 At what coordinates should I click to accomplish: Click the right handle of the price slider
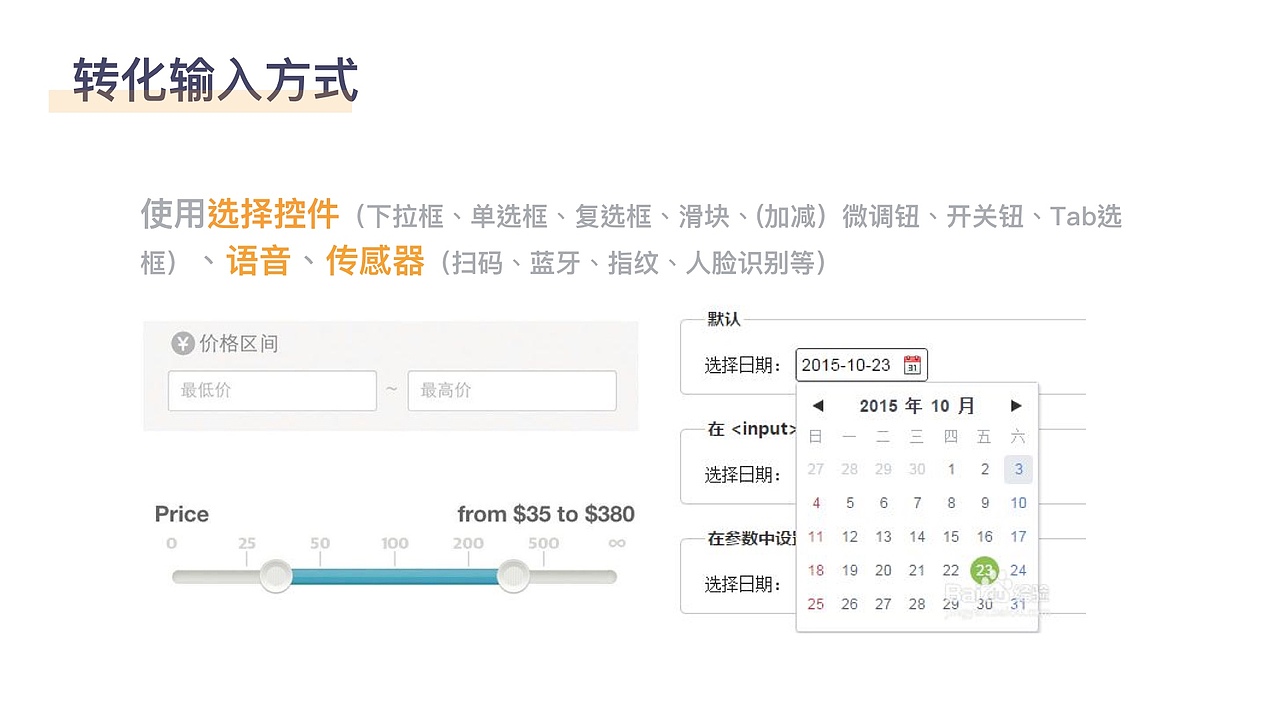point(513,577)
